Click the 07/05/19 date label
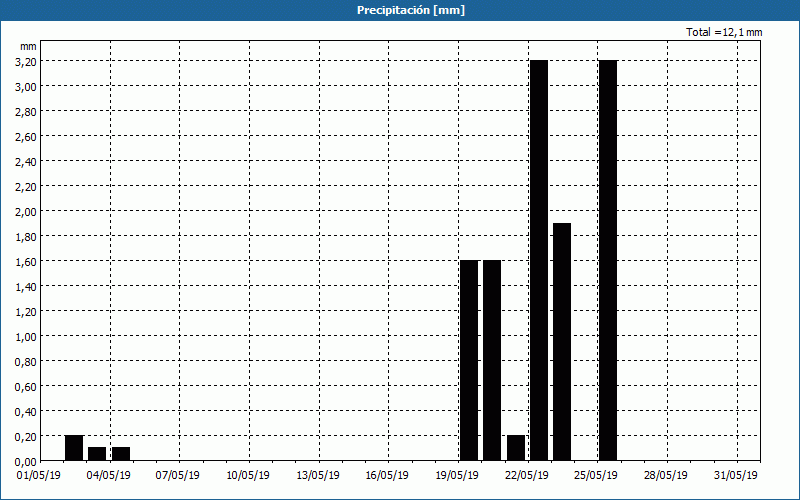 (x=178, y=476)
